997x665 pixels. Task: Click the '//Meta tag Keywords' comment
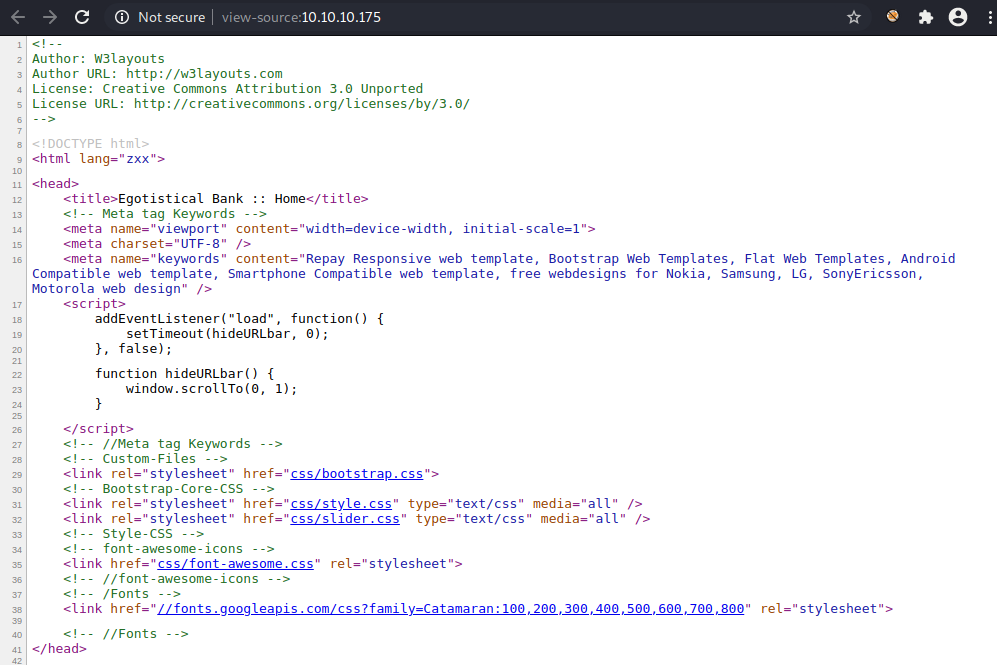pos(173,444)
